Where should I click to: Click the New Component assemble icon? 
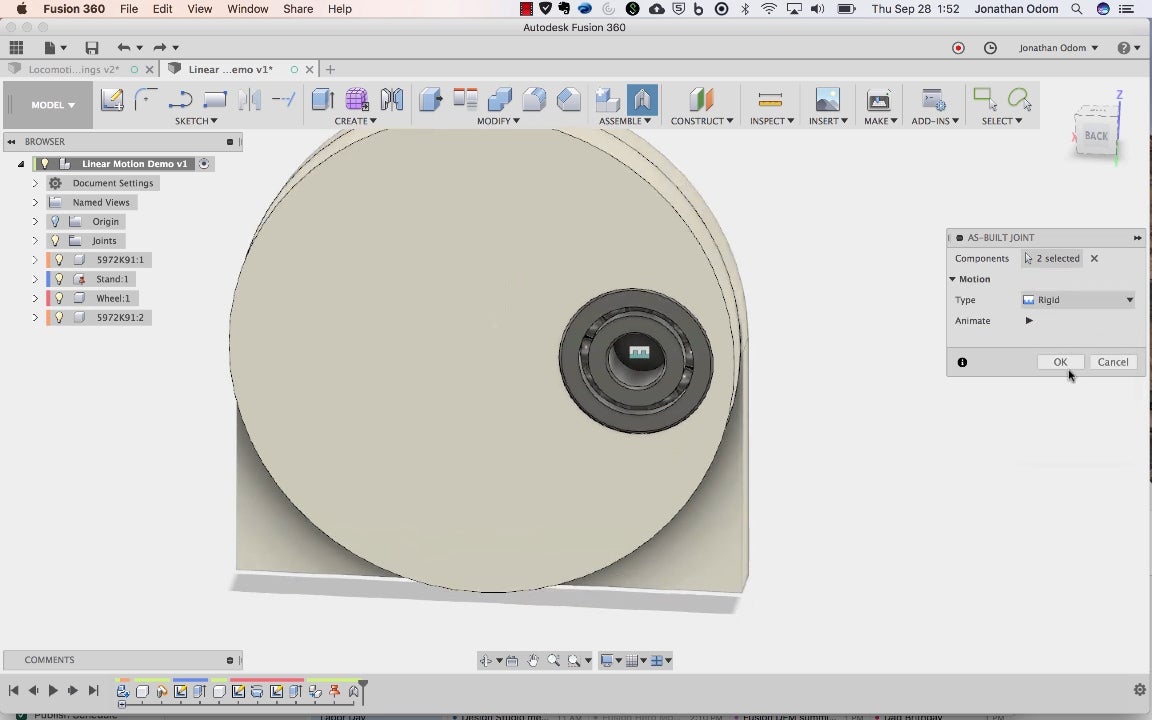coord(608,99)
